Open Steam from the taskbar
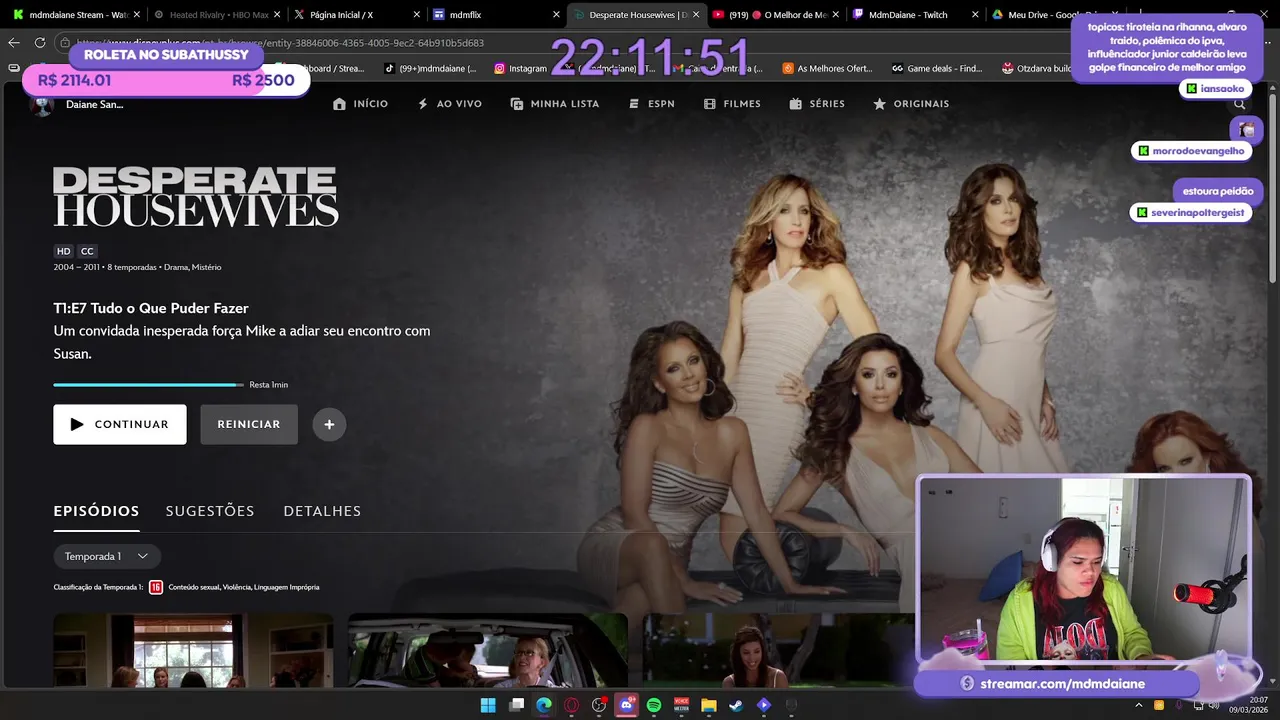Viewport: 1280px width, 720px height. [736, 705]
